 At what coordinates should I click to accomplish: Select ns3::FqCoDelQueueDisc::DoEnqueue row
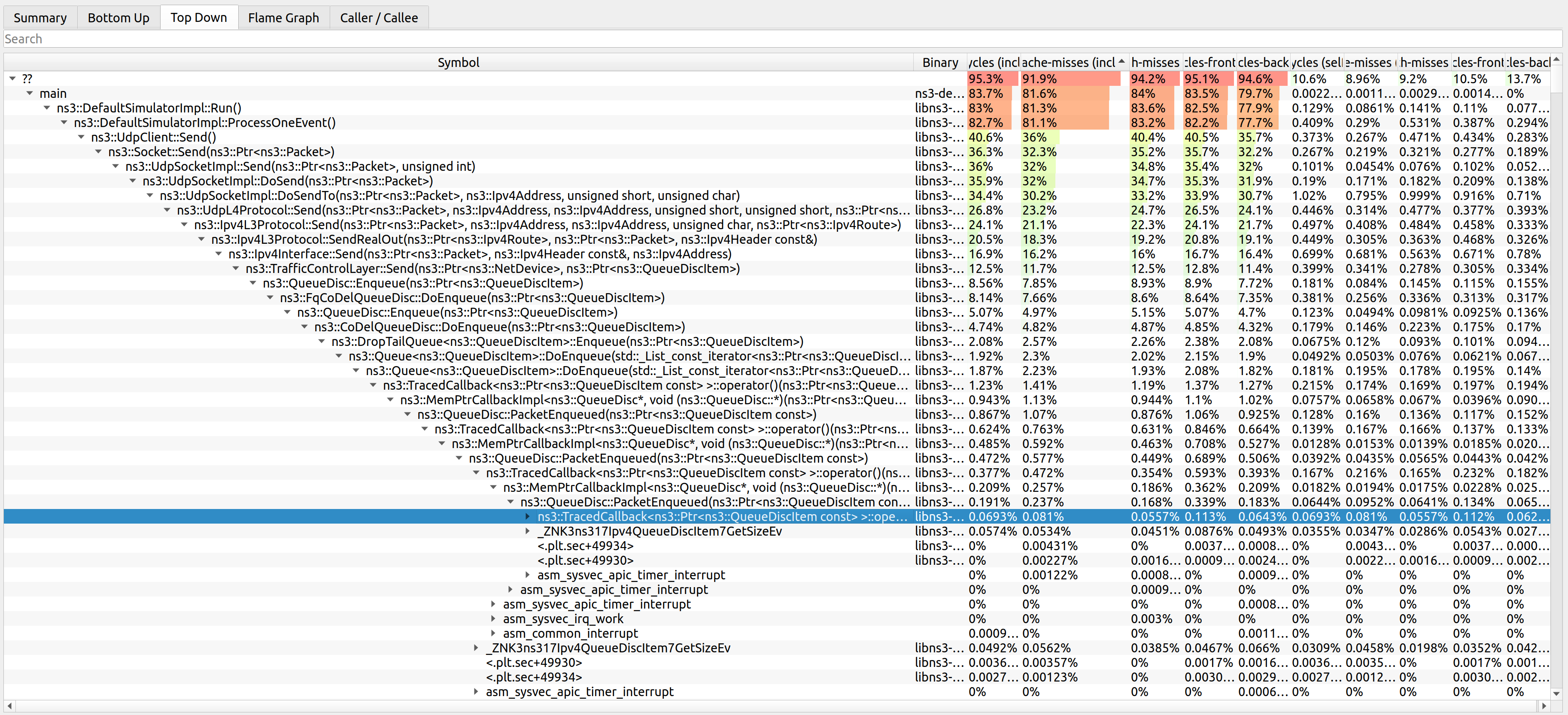pyautogui.click(x=472, y=298)
